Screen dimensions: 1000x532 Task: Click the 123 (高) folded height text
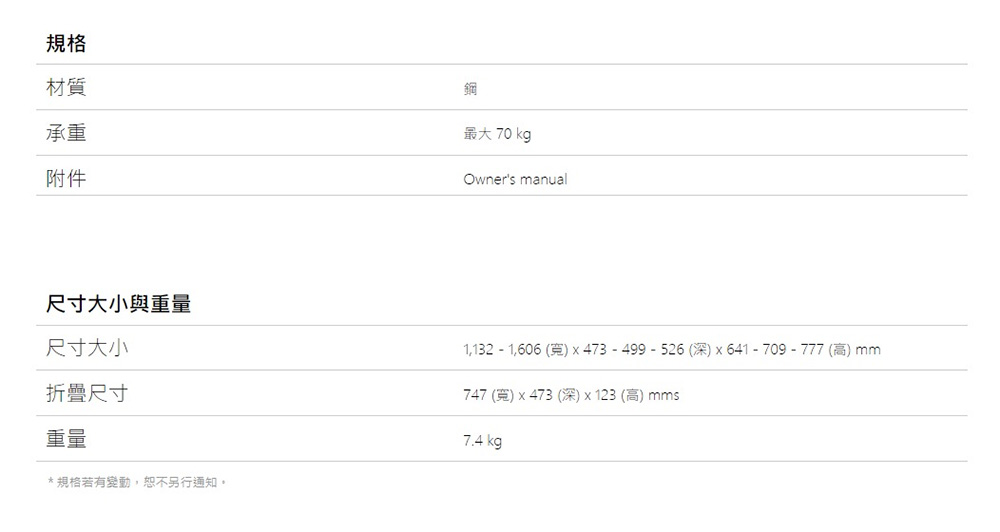pyautogui.click(x=619, y=395)
